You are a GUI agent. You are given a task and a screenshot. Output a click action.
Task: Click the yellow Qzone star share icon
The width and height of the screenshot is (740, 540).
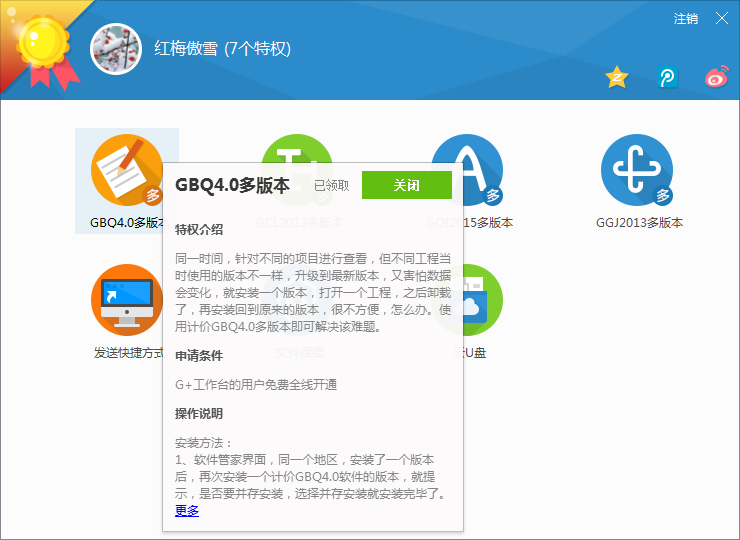pyautogui.click(x=617, y=77)
